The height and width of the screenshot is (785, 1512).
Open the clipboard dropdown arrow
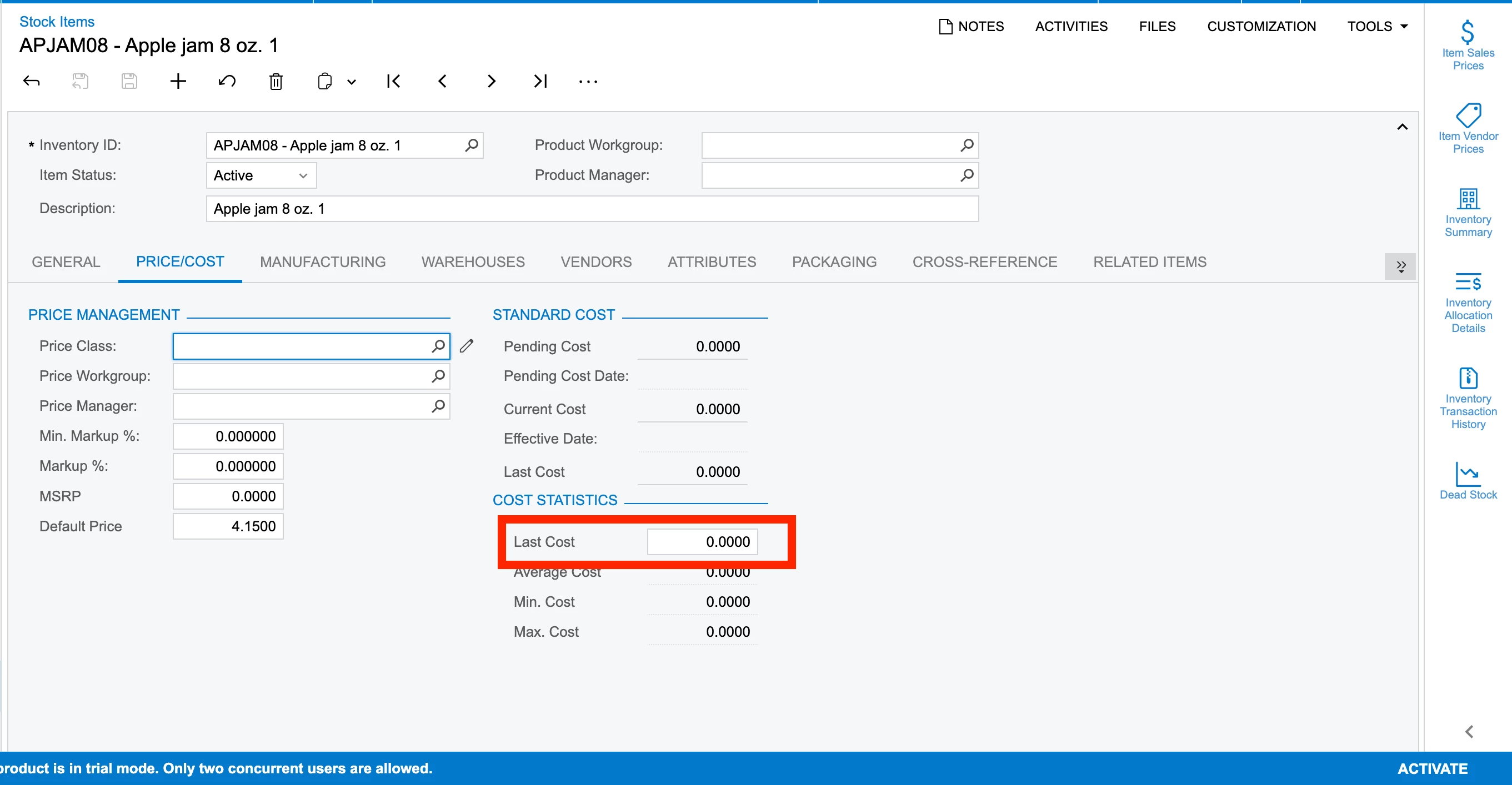pos(352,82)
